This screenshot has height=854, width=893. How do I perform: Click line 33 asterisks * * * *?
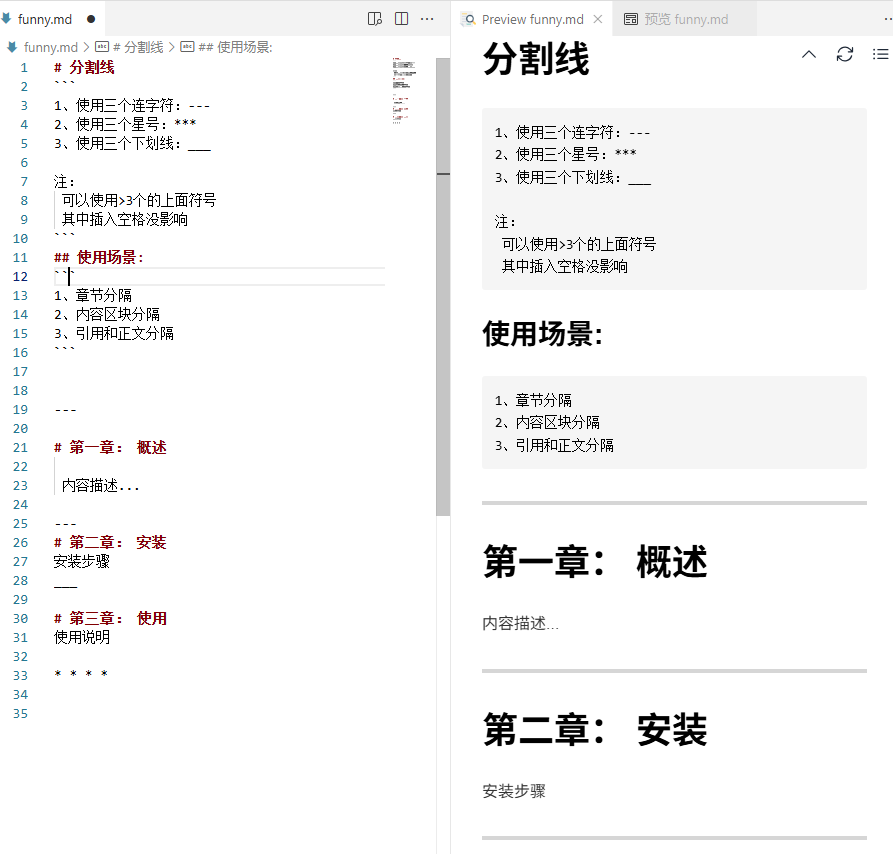(81, 675)
